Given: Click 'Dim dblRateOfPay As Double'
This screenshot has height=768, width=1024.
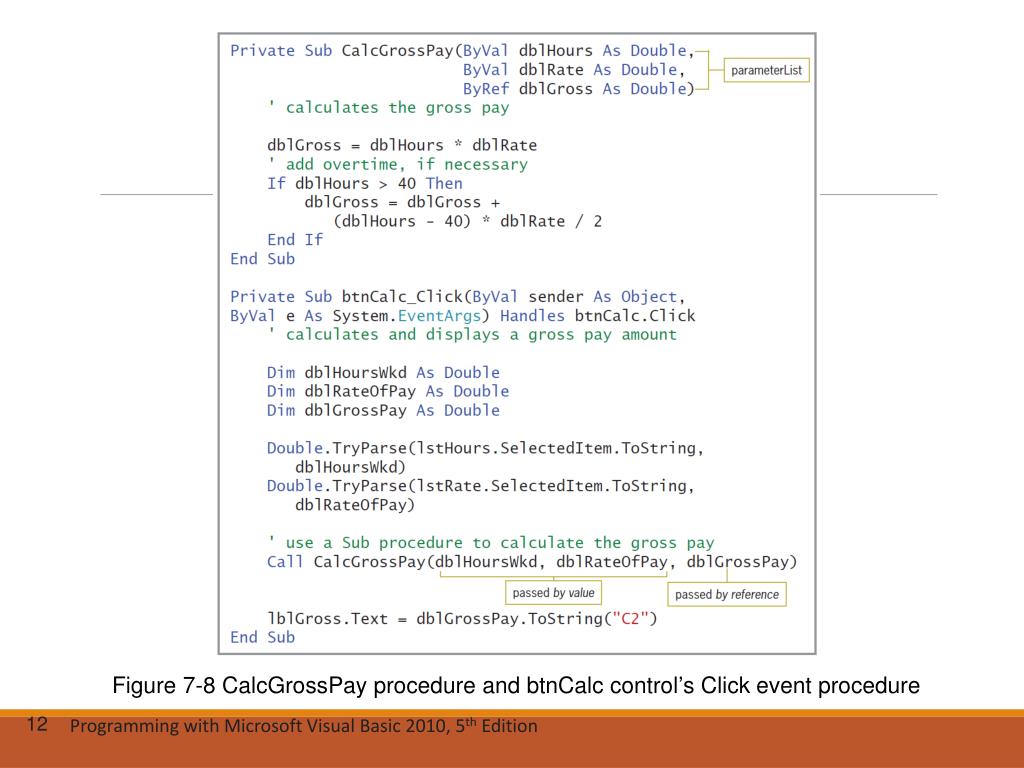Looking at the screenshot, I should point(388,391).
